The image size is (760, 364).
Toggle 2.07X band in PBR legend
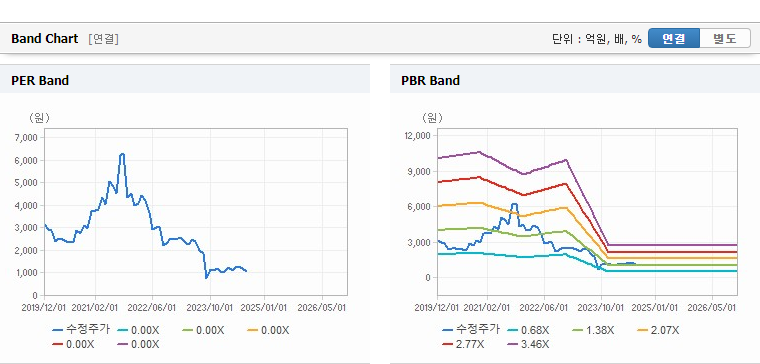pyautogui.click(x=658, y=330)
